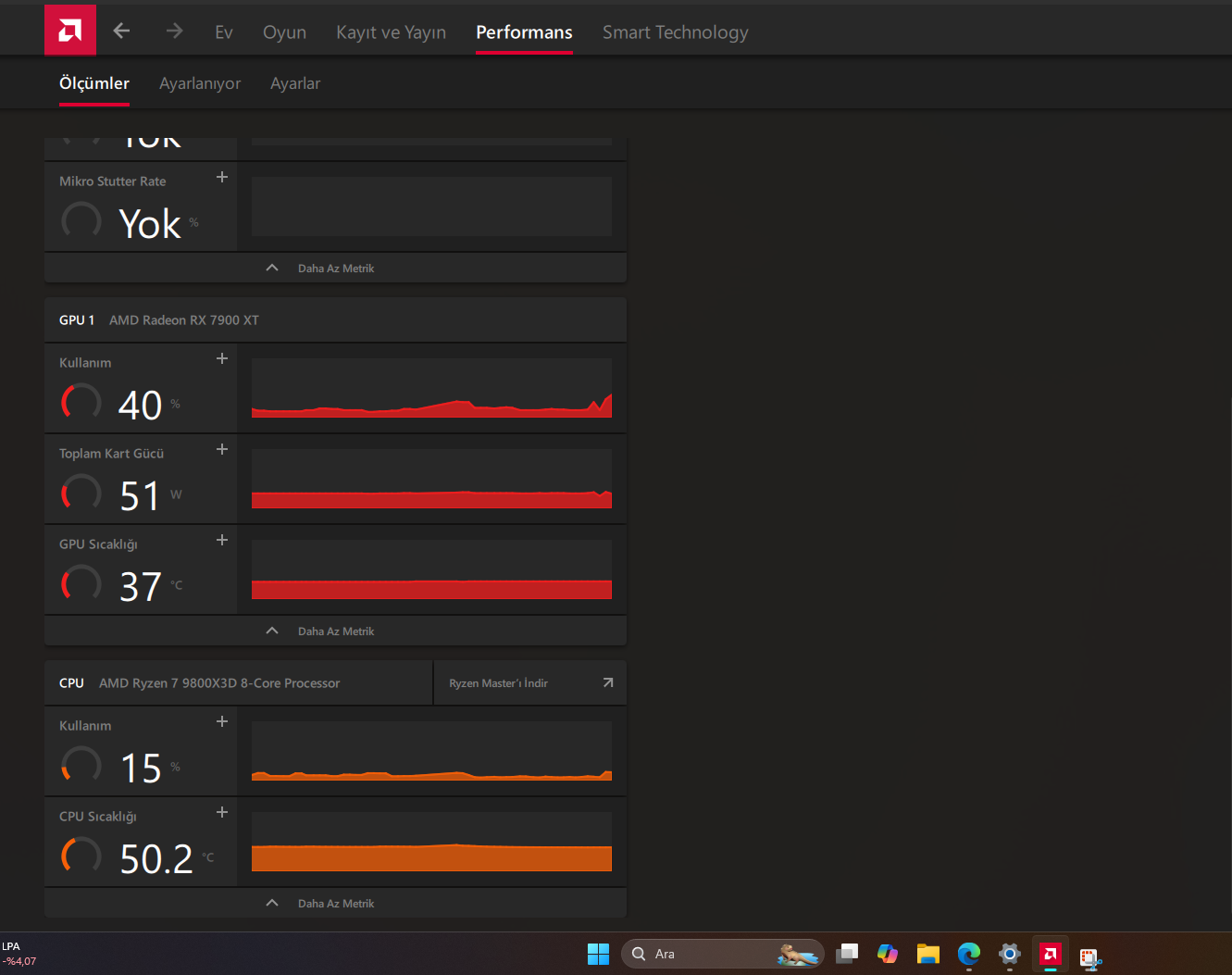This screenshot has height=975, width=1232.
Task: Open the Ev tab
Action: [x=224, y=32]
